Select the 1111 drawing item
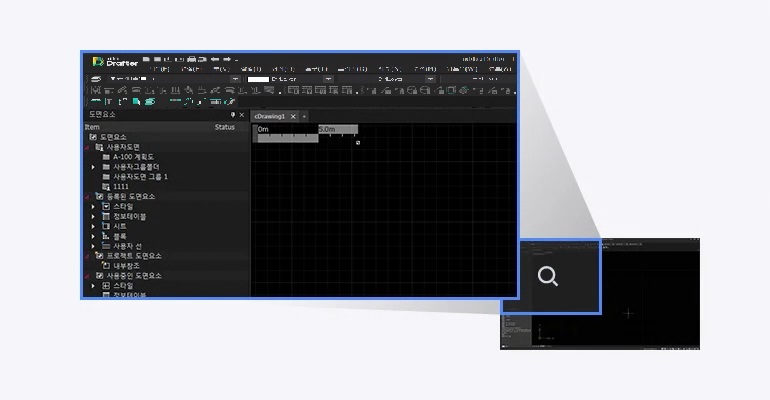770x400 pixels. (119, 186)
